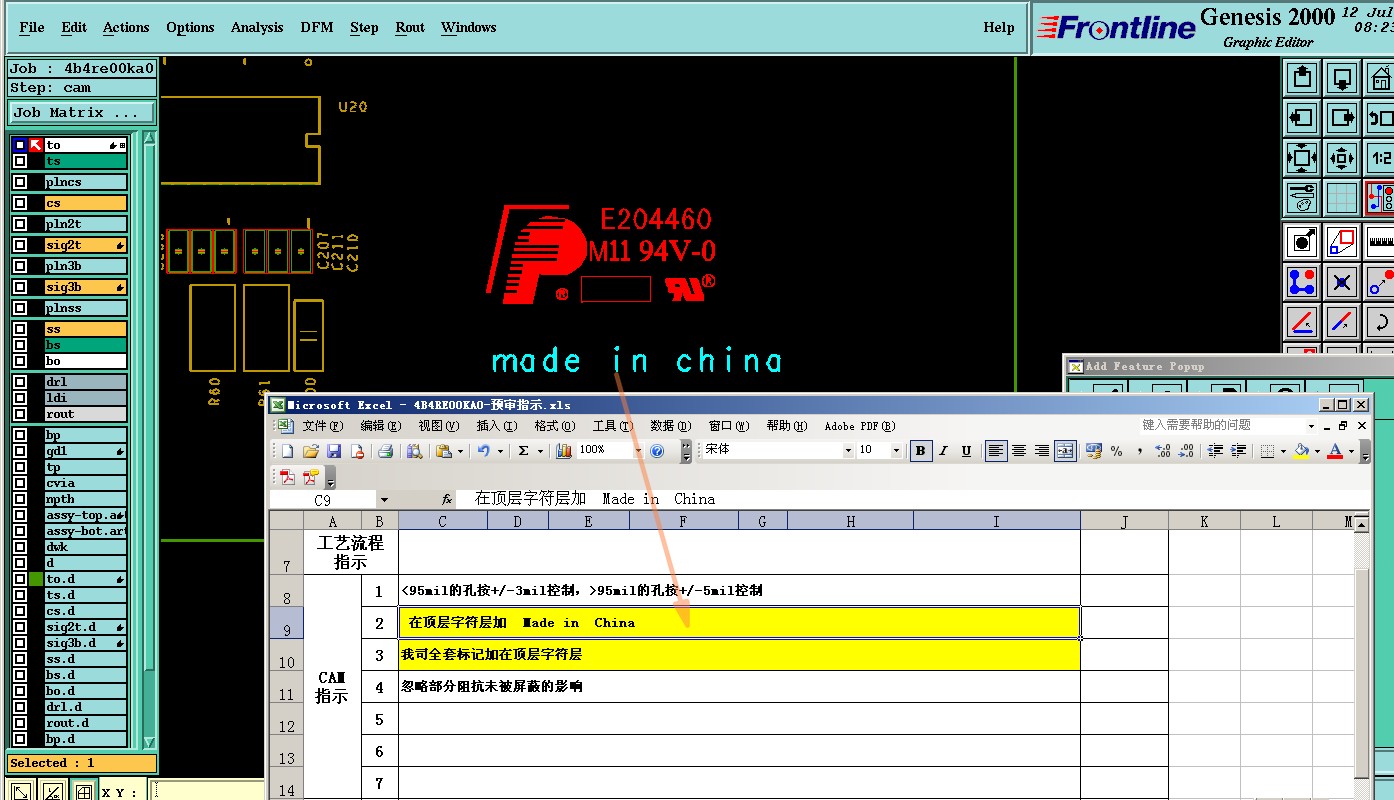Open Excel's 格式 (Format) menu
Image resolution: width=1394 pixels, height=800 pixels.
[555, 426]
